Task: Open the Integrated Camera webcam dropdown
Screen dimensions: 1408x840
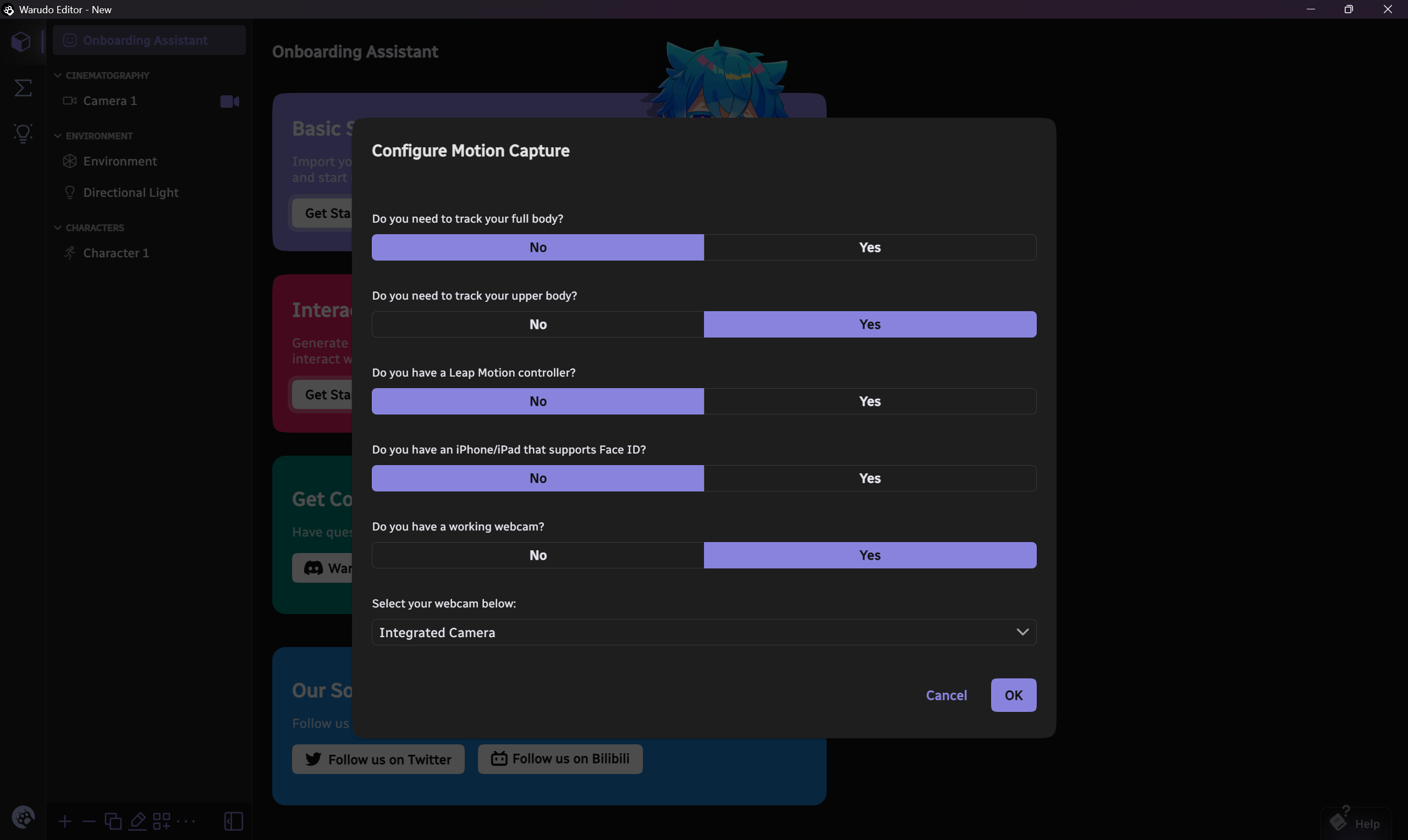Action: coord(703,632)
